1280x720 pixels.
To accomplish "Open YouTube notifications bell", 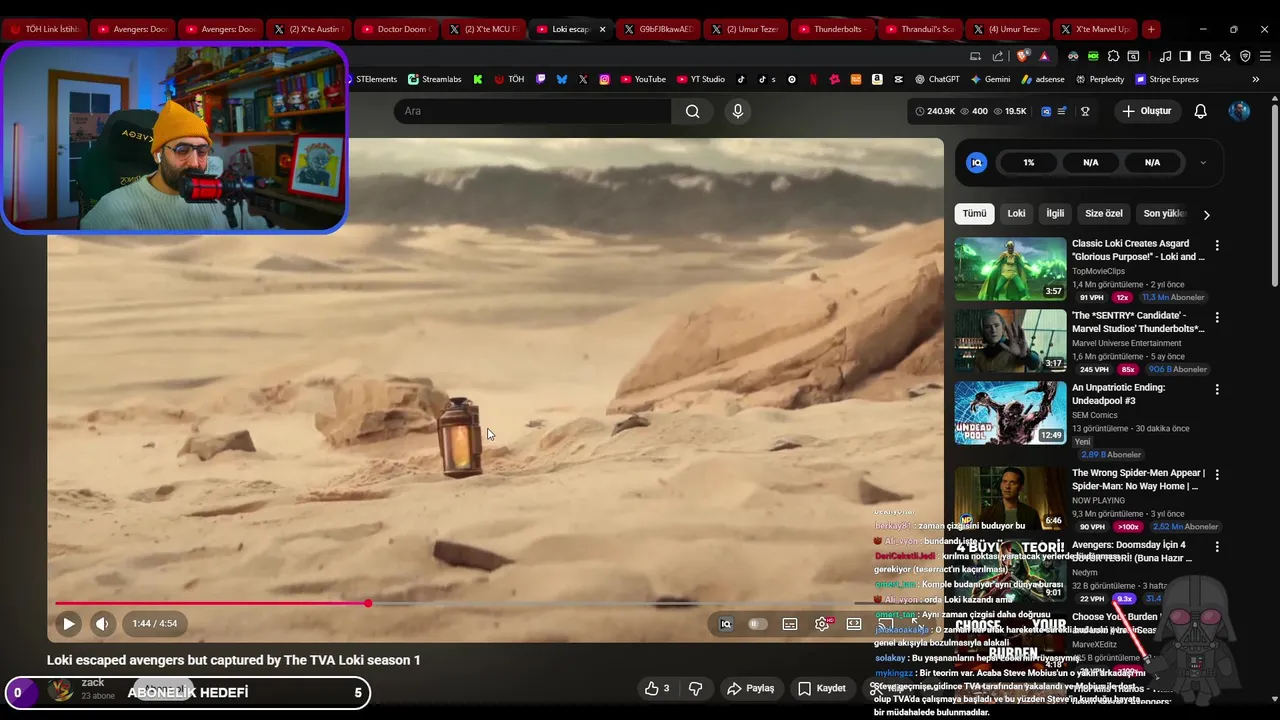I will click(x=1201, y=111).
